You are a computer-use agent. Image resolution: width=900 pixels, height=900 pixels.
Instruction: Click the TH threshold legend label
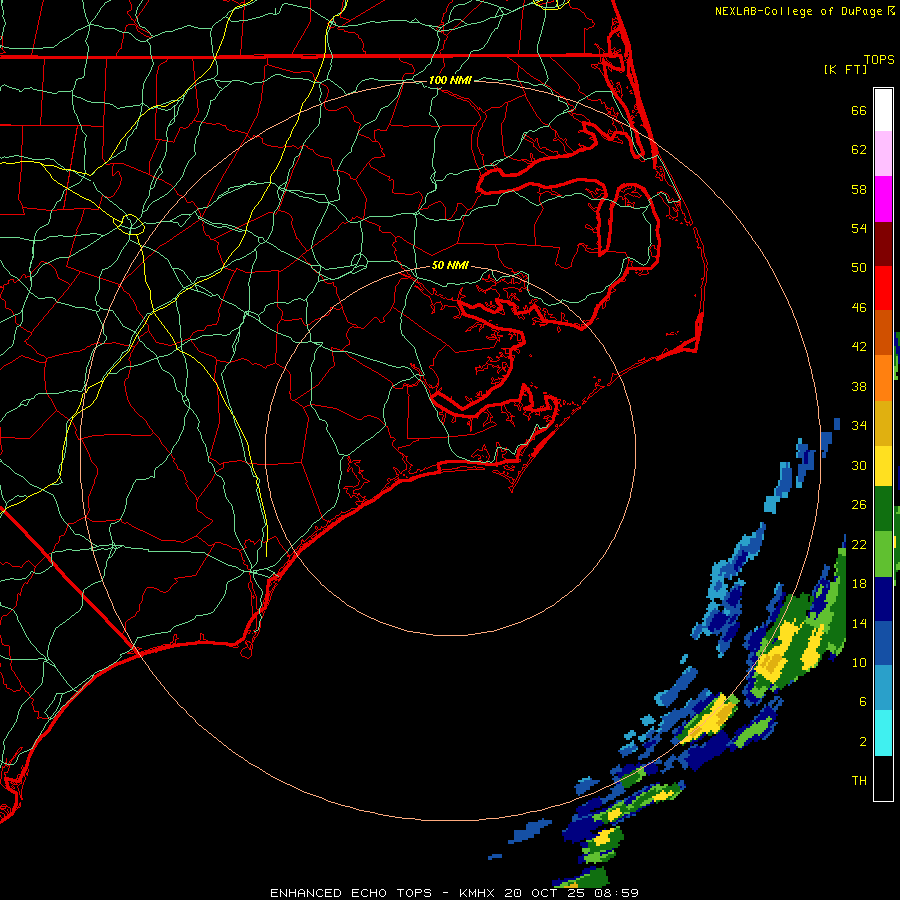click(x=859, y=781)
